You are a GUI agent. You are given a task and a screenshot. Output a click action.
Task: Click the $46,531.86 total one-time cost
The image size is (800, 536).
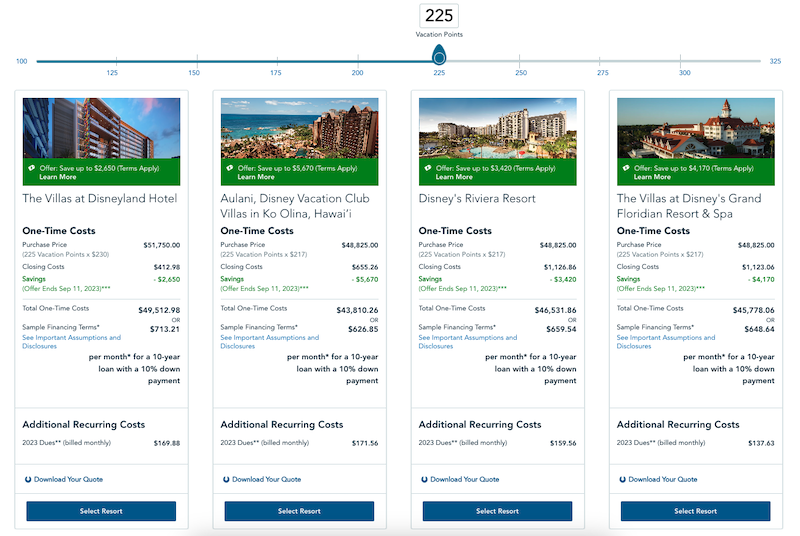click(x=556, y=310)
